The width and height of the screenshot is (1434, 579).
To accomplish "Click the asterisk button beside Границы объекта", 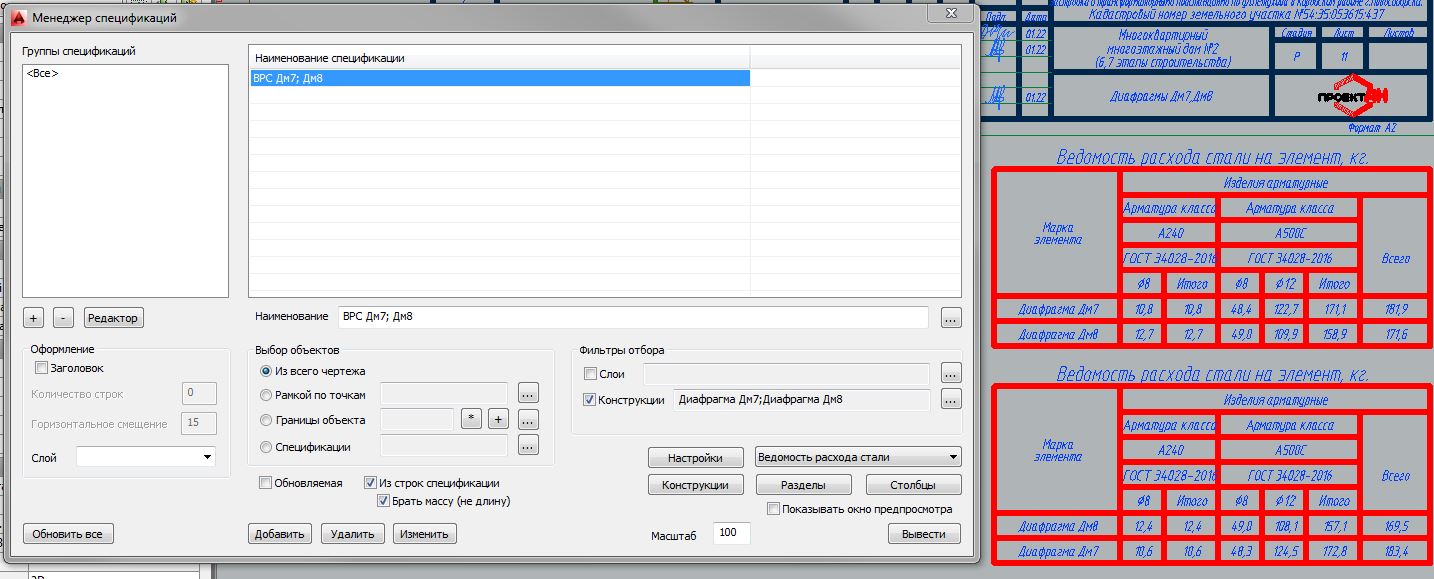I will click(x=471, y=420).
